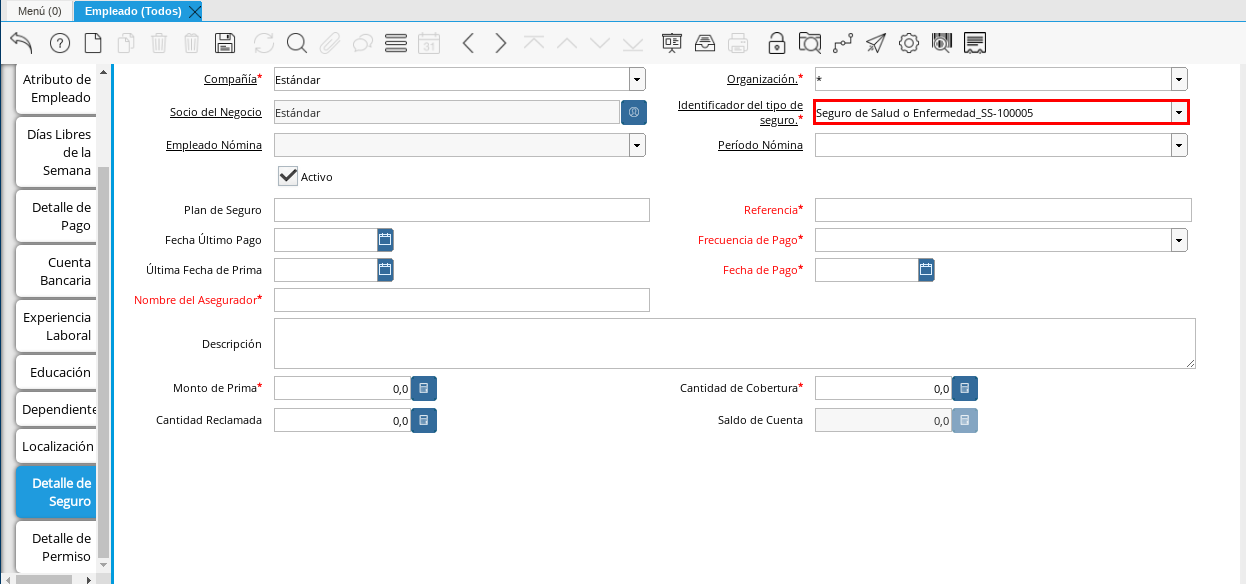Screen dimensions: 1246x584
Task: Open calculator for Monto de Prima
Action: tap(424, 388)
